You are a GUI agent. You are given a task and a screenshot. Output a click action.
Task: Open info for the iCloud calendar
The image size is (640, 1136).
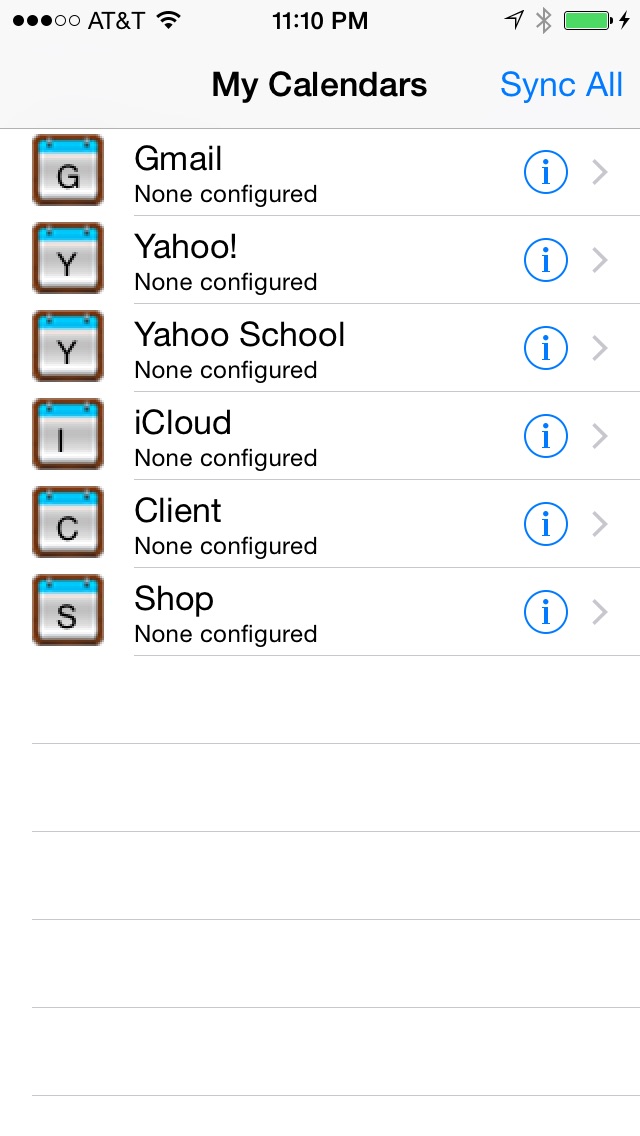pos(545,435)
